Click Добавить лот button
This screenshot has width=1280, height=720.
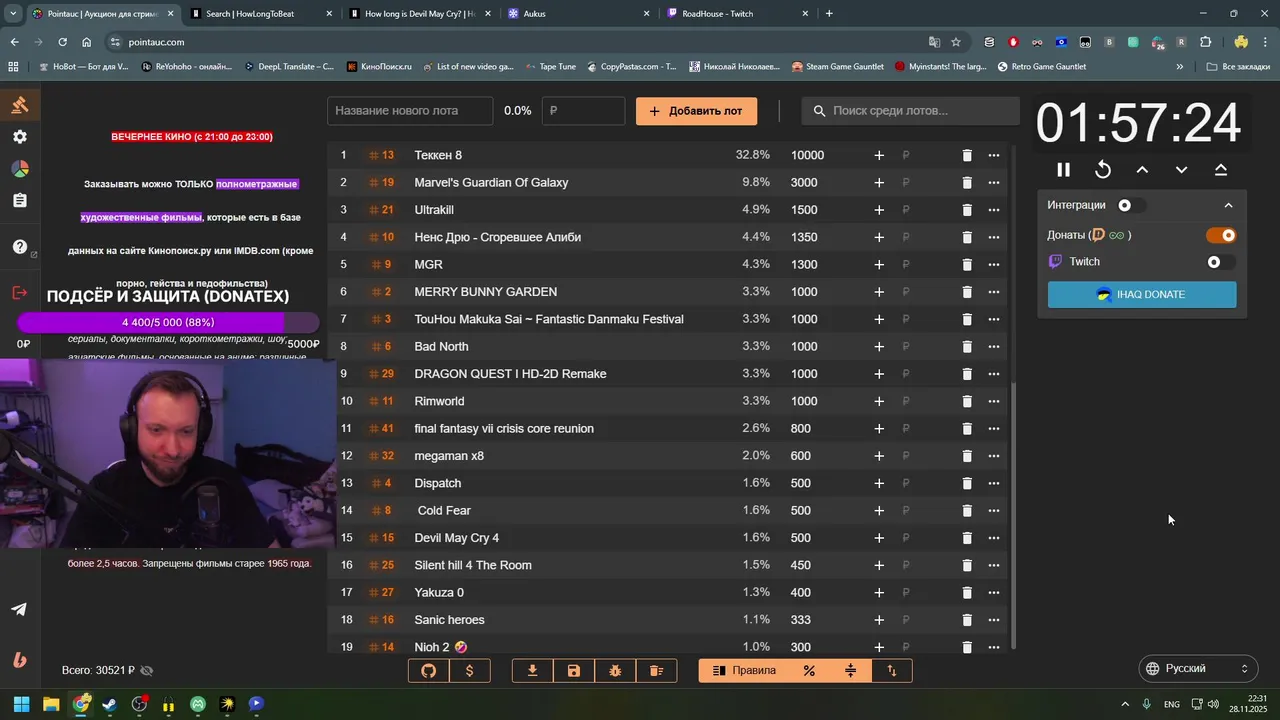tap(696, 111)
